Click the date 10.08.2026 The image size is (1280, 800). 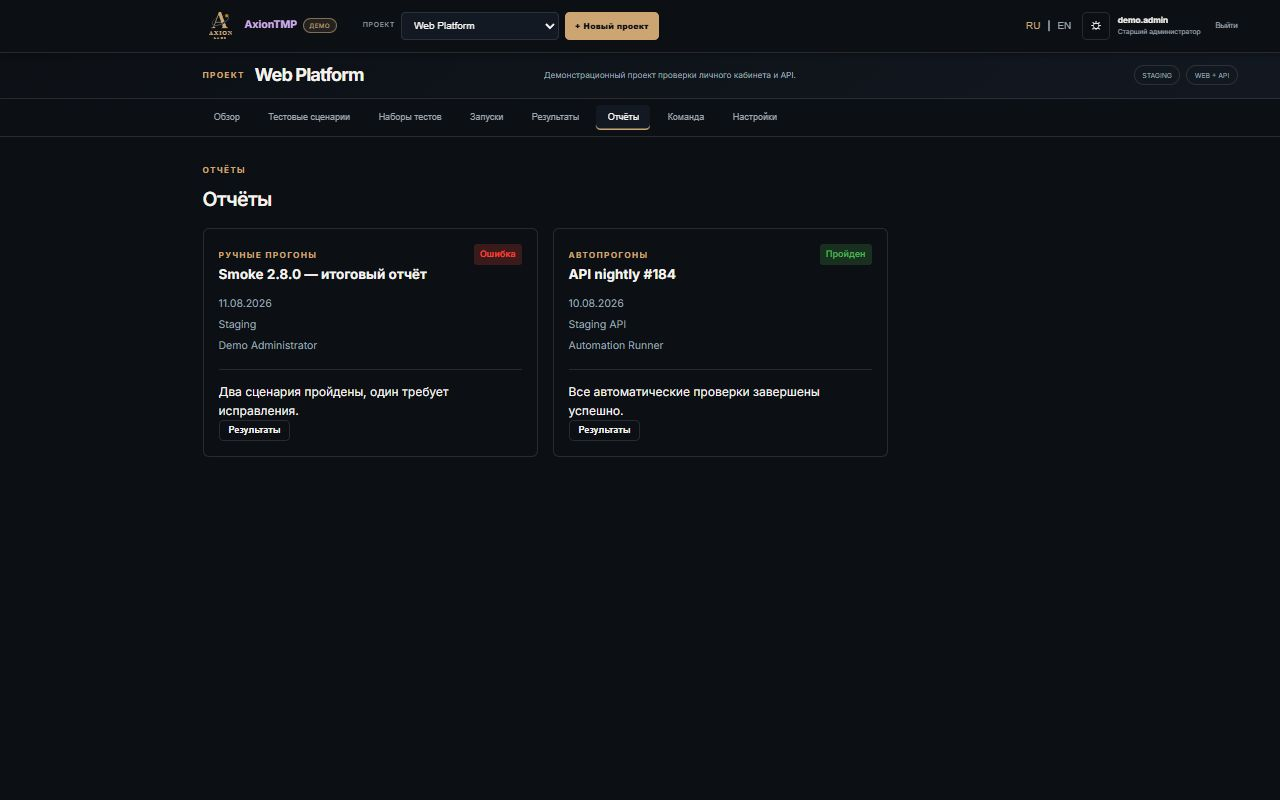596,303
